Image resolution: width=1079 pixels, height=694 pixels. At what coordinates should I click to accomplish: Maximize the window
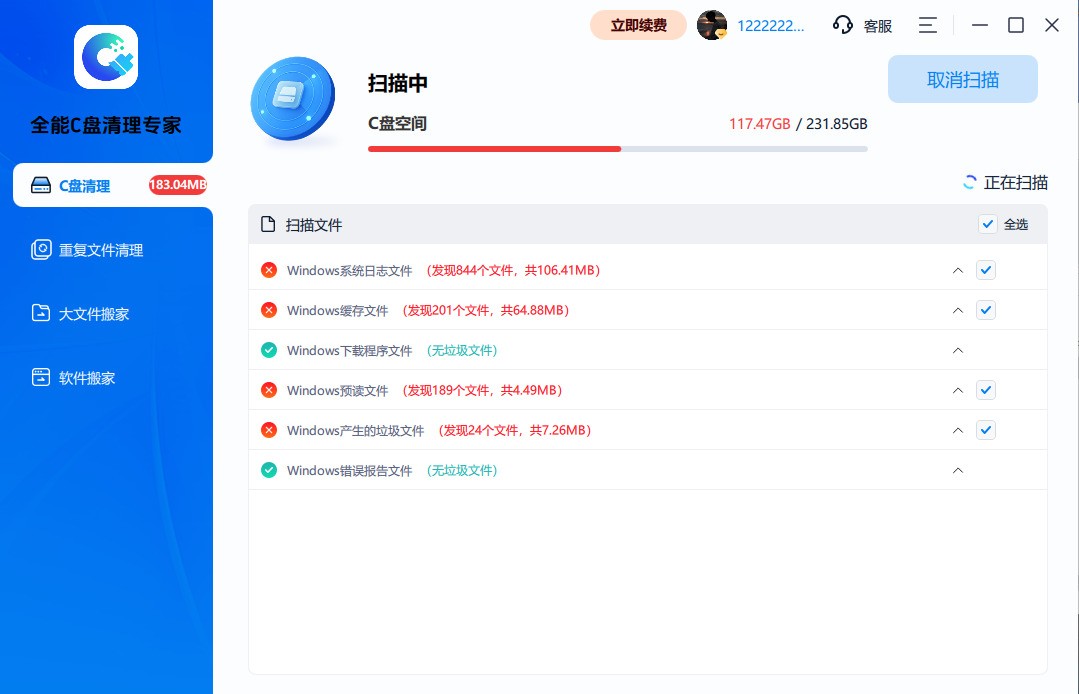(x=1016, y=25)
